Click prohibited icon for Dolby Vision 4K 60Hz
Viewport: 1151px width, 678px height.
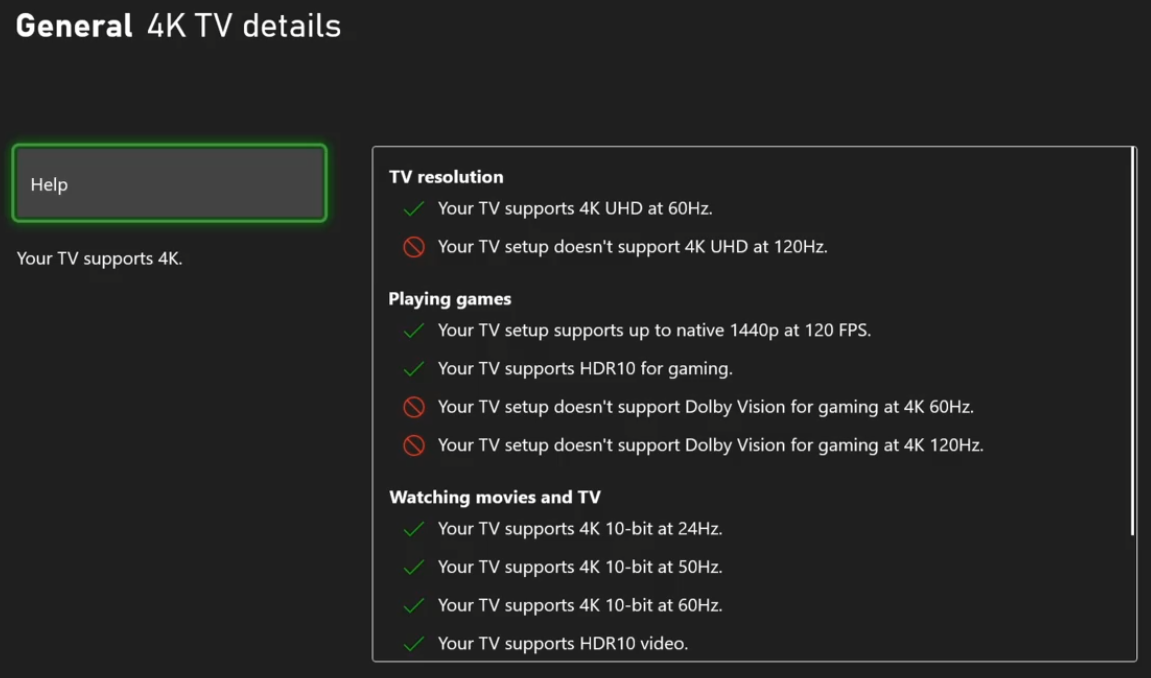(414, 407)
